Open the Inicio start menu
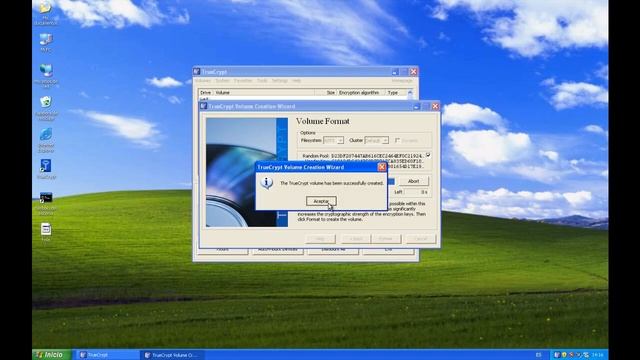This screenshot has width=640, height=360. point(52,355)
